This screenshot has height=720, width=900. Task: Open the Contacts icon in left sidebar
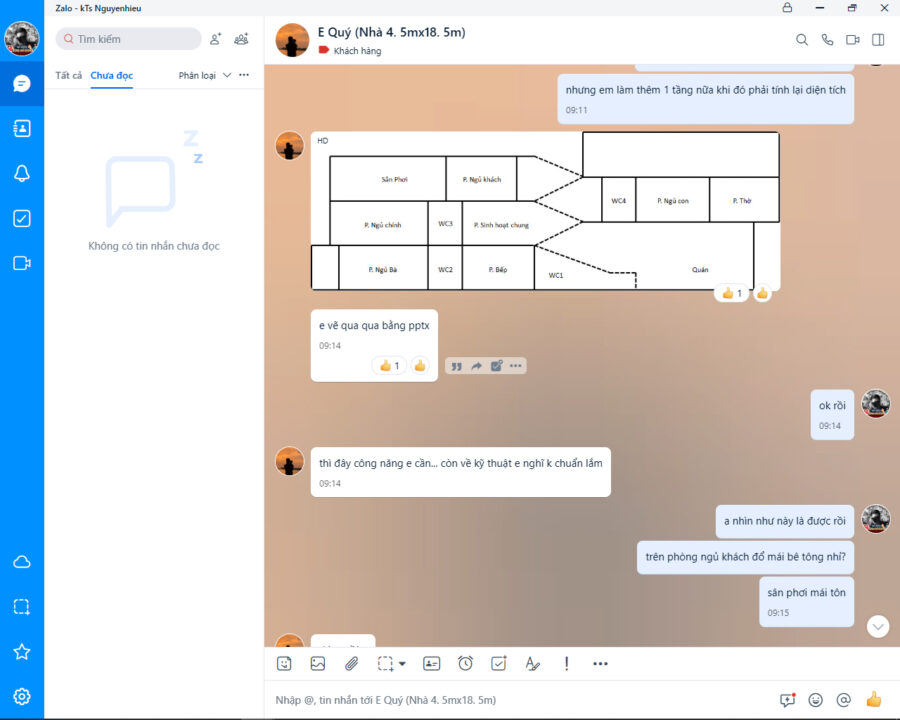[x=22, y=128]
